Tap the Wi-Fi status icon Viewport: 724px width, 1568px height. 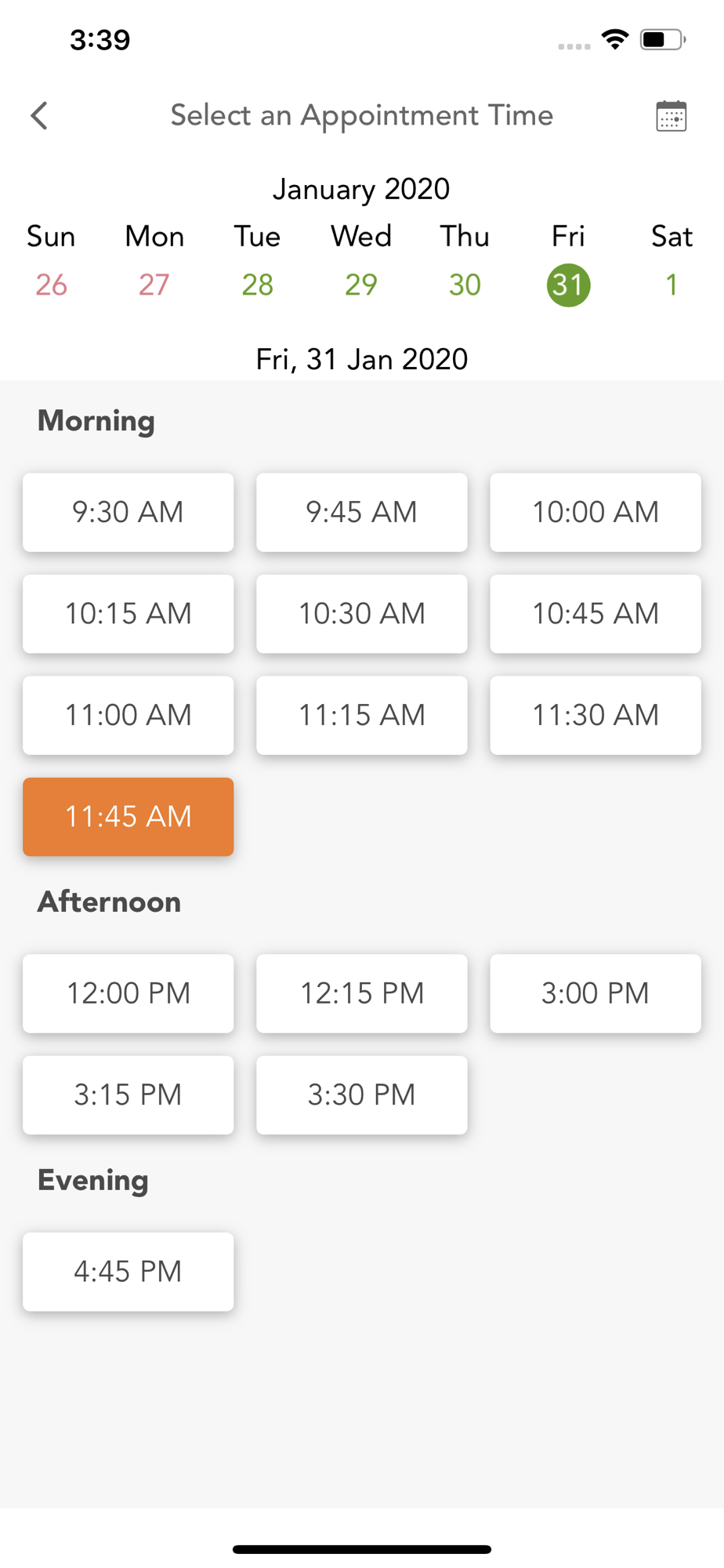[615, 39]
